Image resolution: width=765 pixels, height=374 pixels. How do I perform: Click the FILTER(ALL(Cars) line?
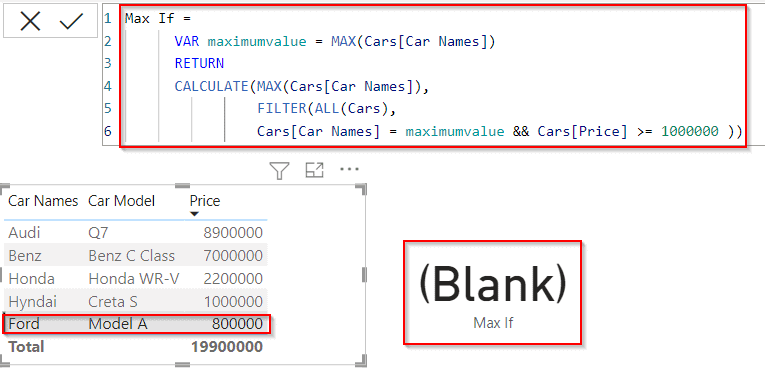coord(326,108)
